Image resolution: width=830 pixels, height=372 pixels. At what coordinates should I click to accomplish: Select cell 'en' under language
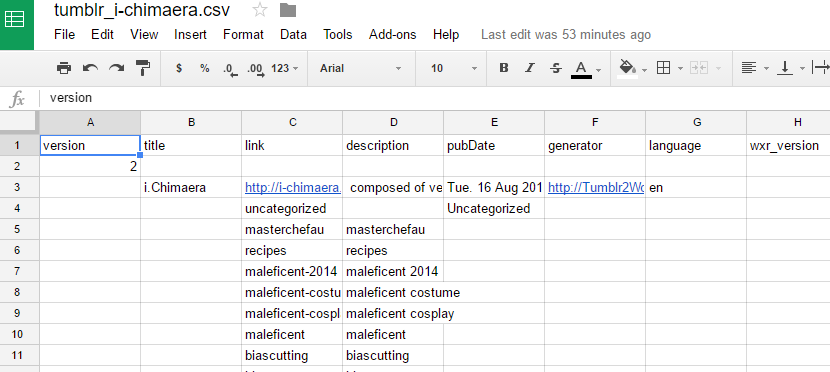tap(696, 187)
